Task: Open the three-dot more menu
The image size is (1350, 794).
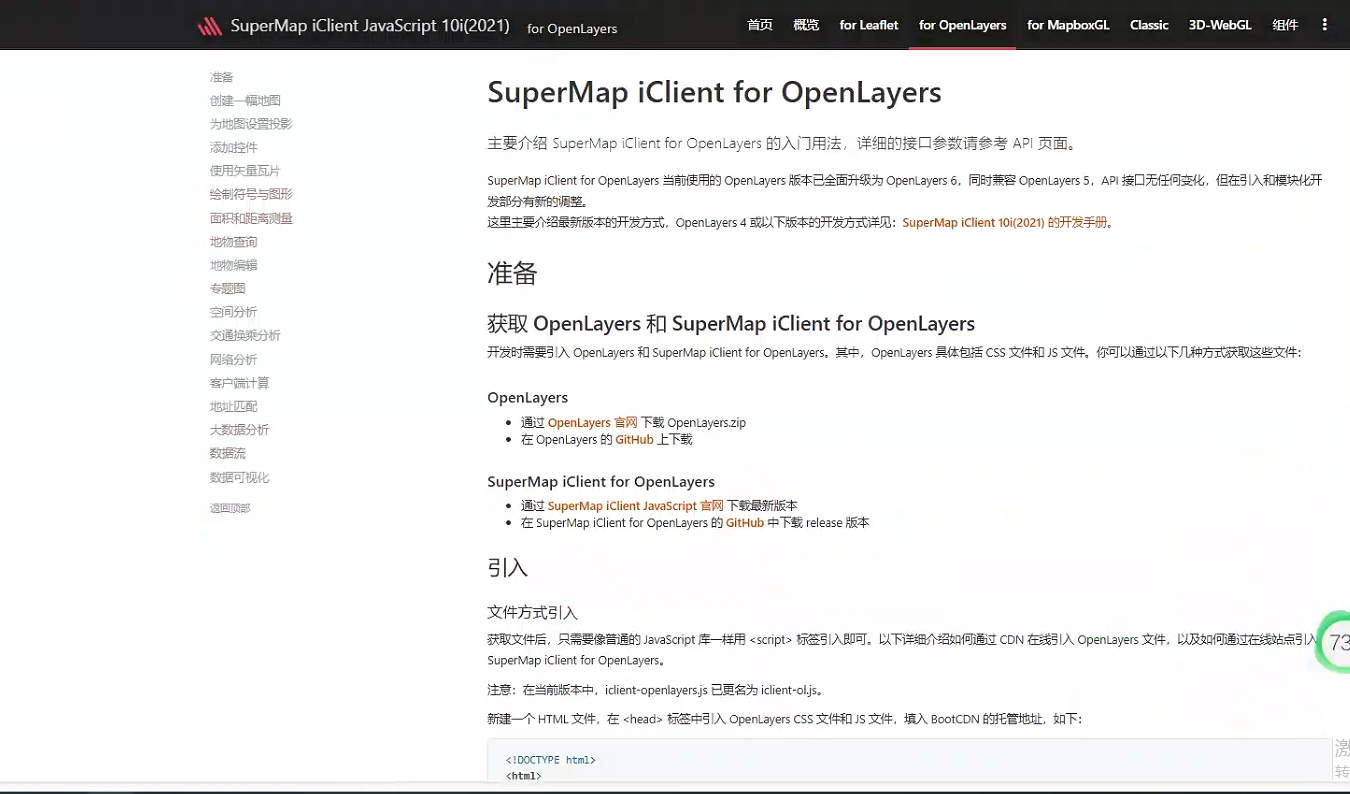Action: point(1325,25)
